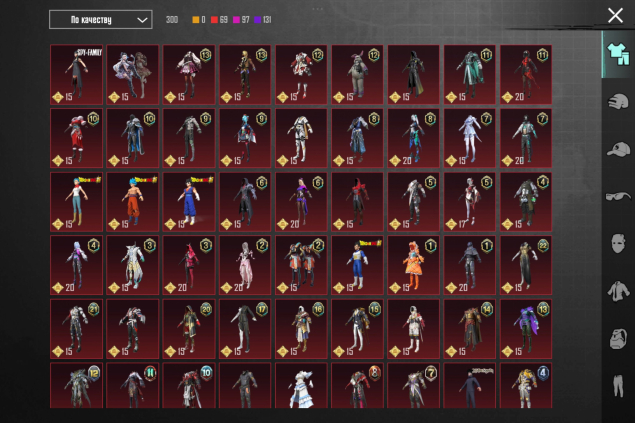The height and width of the screenshot is (423, 635).
Task: Close the inventory screen with the X
Action: click(x=615, y=16)
